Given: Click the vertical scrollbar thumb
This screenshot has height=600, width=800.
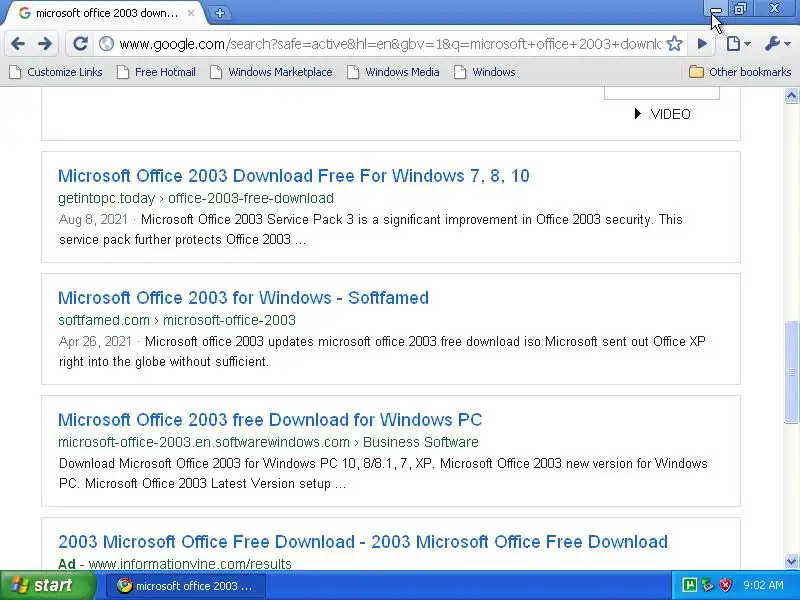Looking at the screenshot, I should (x=791, y=371).
